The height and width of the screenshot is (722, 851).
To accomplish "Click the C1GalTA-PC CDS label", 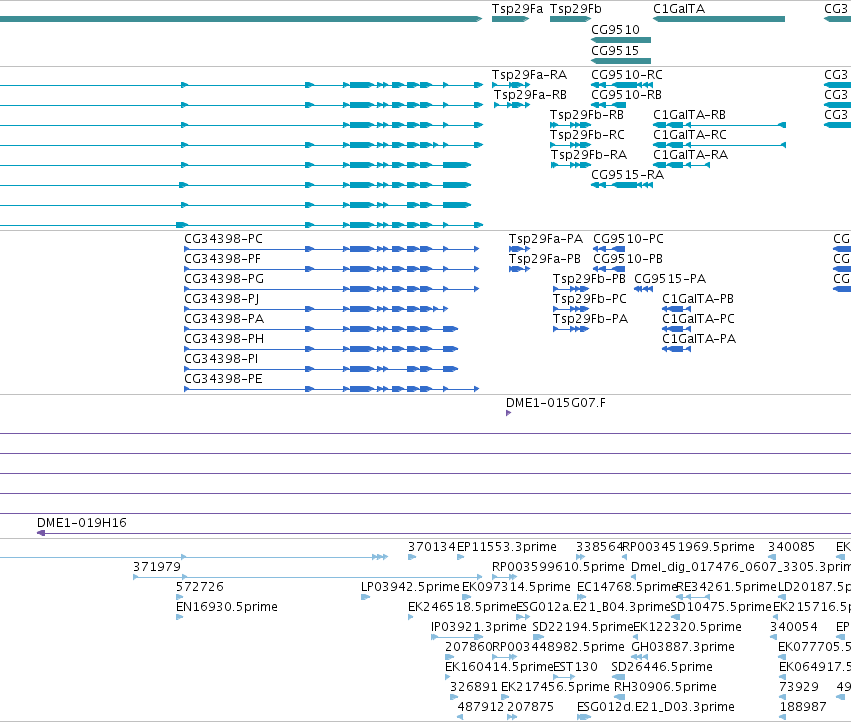I will coord(698,319).
